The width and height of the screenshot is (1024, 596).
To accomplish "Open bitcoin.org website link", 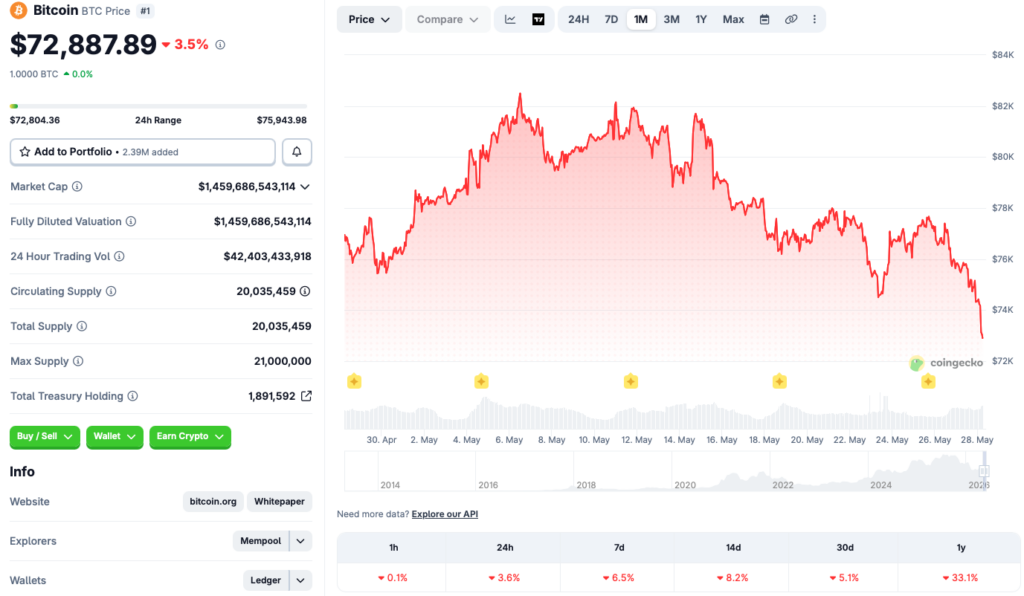I will pyautogui.click(x=213, y=502).
